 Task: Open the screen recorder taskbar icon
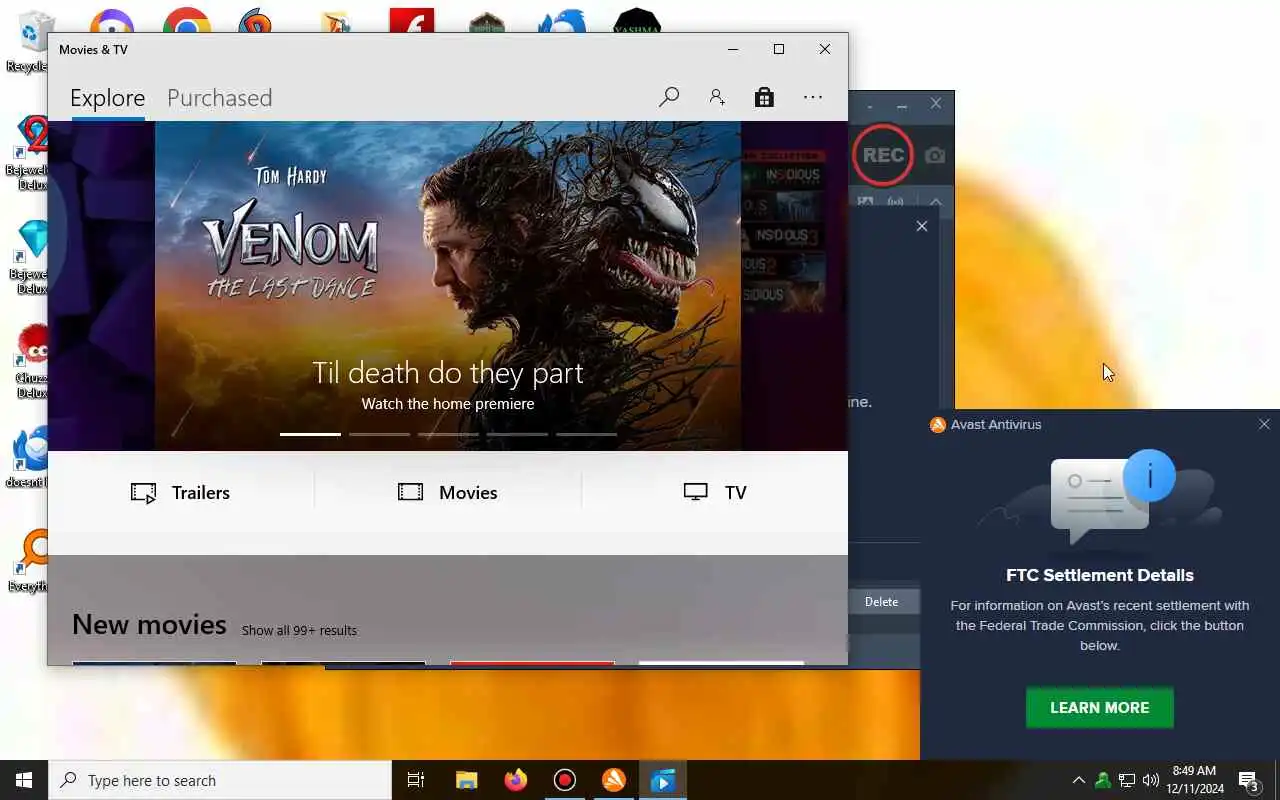click(x=565, y=780)
